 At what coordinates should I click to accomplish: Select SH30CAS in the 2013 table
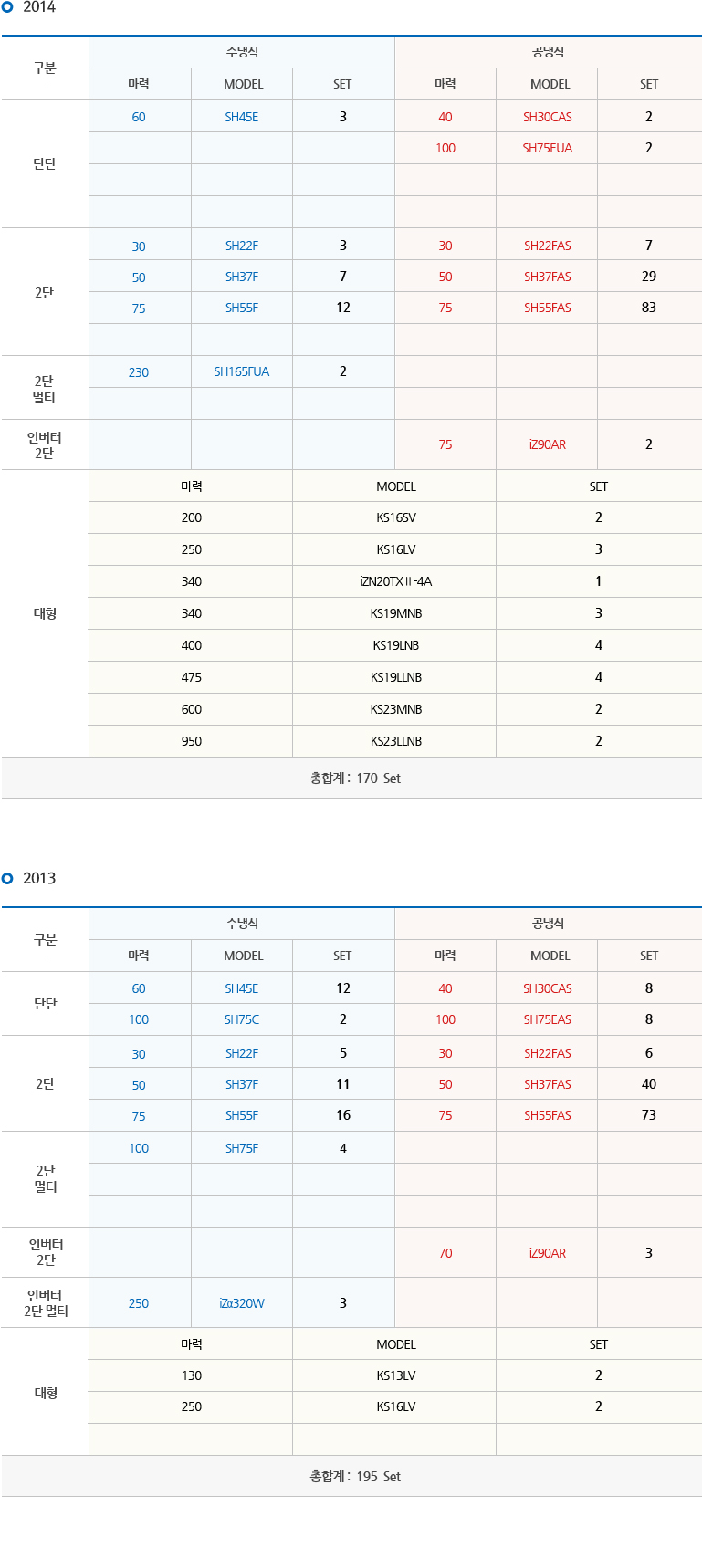[x=548, y=988]
